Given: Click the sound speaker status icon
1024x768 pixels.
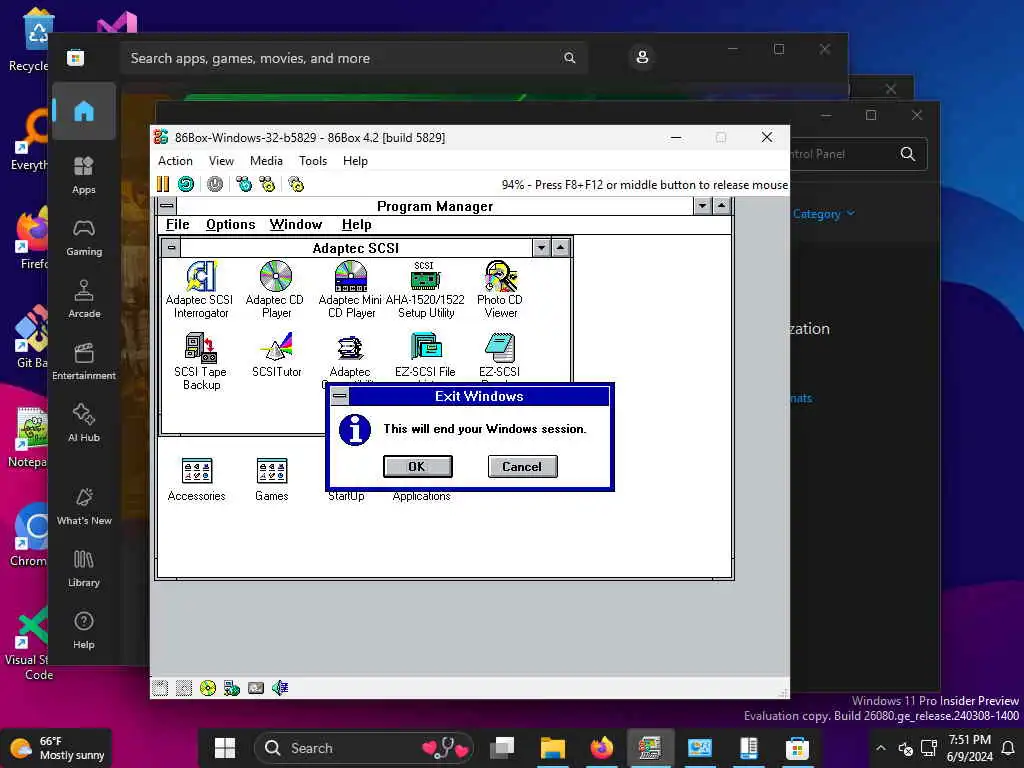Looking at the screenshot, I should (x=280, y=688).
